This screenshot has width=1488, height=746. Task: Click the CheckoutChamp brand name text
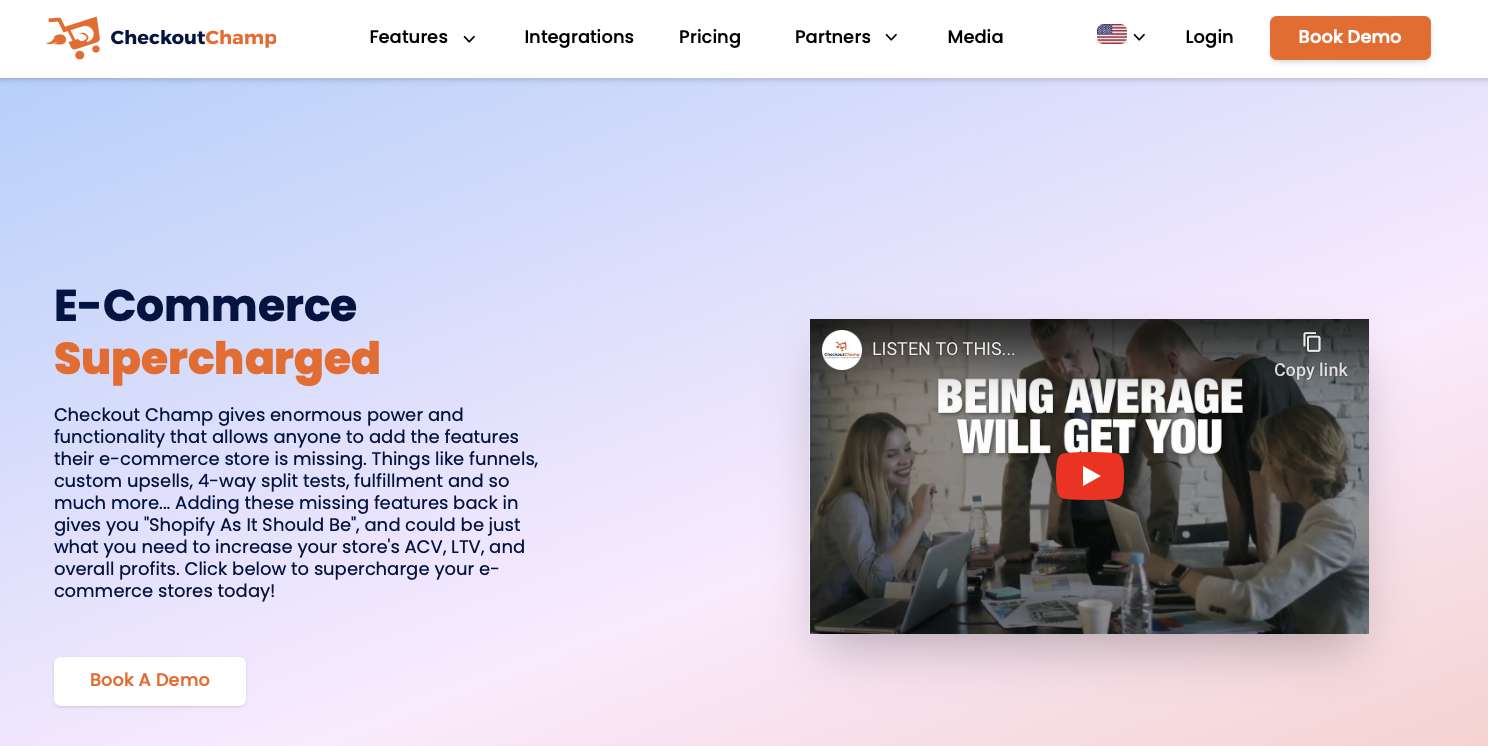click(x=193, y=38)
